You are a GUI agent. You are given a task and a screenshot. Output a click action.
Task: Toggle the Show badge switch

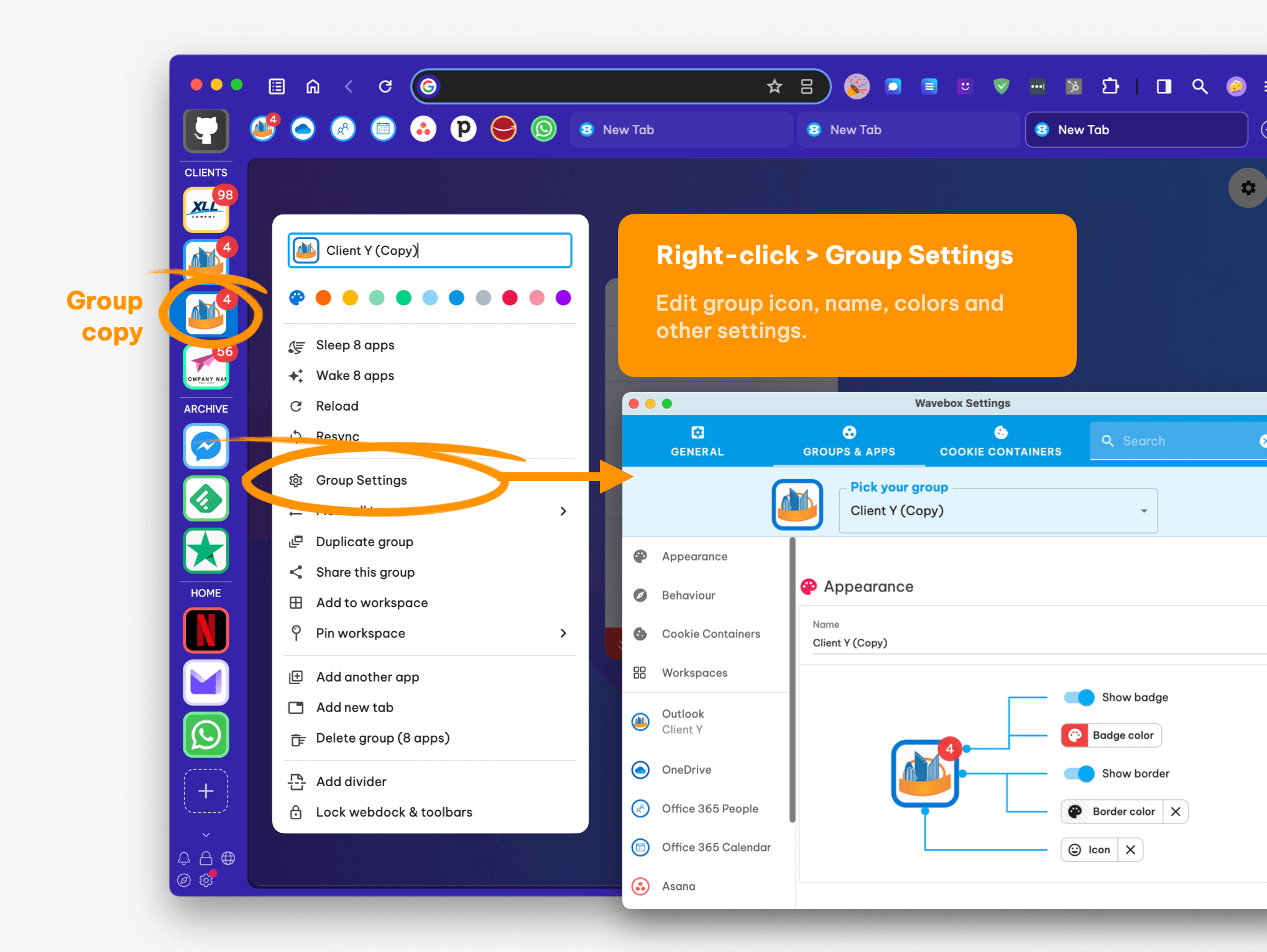click(x=1075, y=697)
